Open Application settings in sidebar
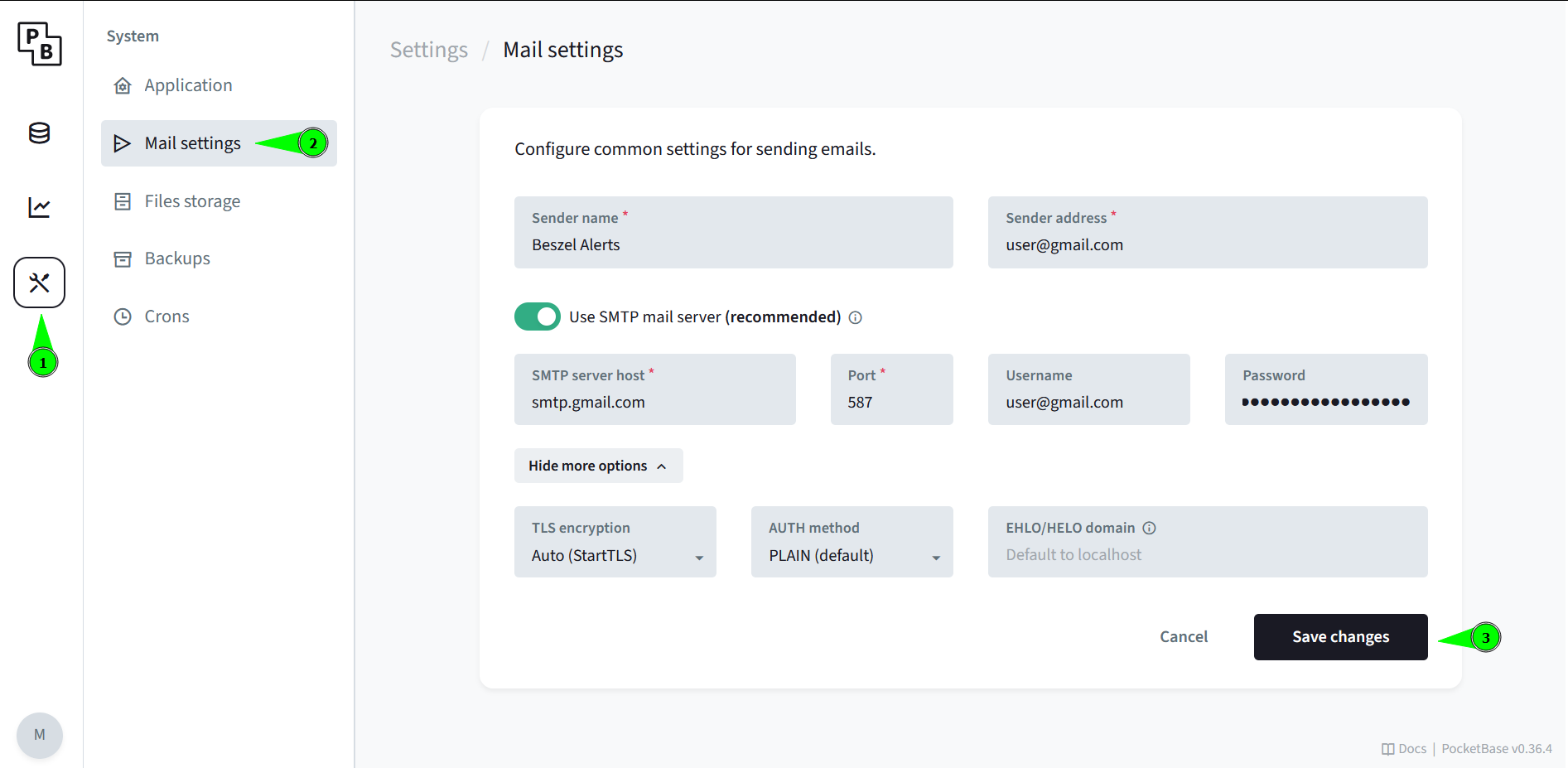 [x=188, y=85]
